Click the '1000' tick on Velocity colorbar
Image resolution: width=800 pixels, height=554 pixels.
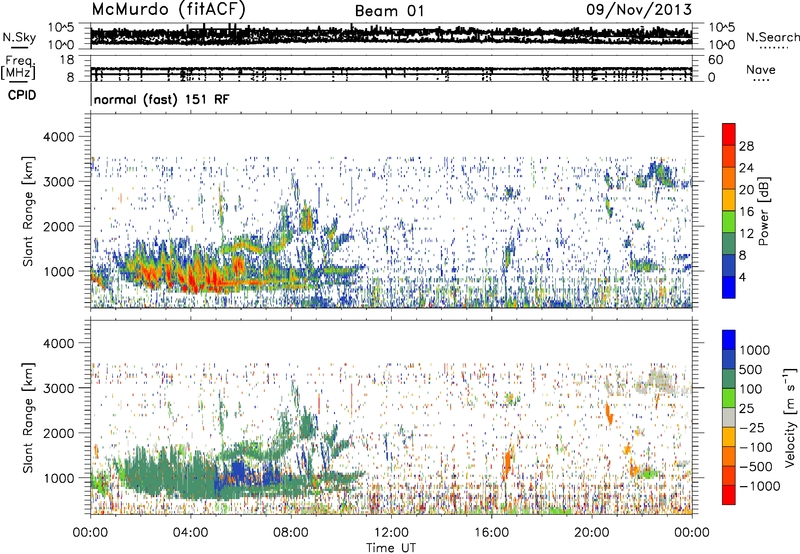pos(755,350)
